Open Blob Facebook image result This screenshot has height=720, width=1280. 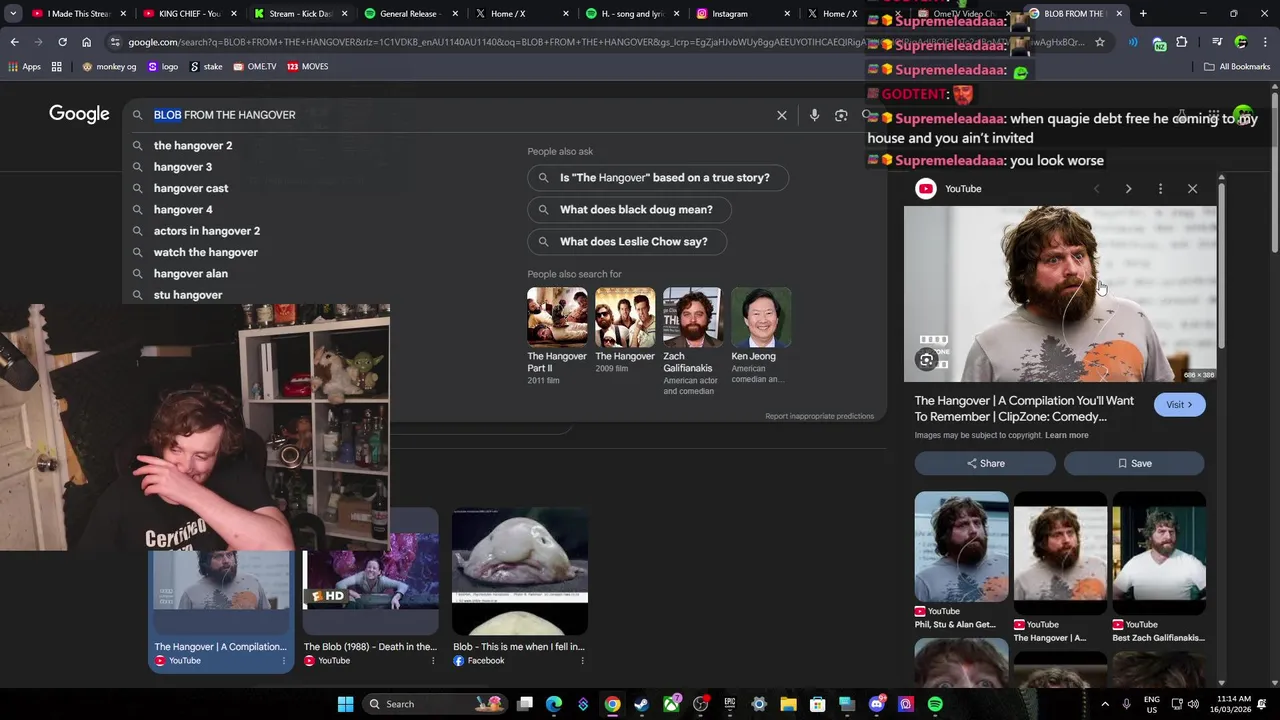click(519, 588)
